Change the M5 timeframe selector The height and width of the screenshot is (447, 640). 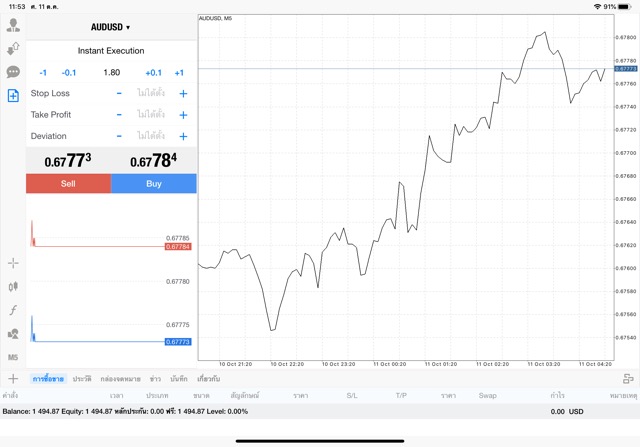click(13, 357)
